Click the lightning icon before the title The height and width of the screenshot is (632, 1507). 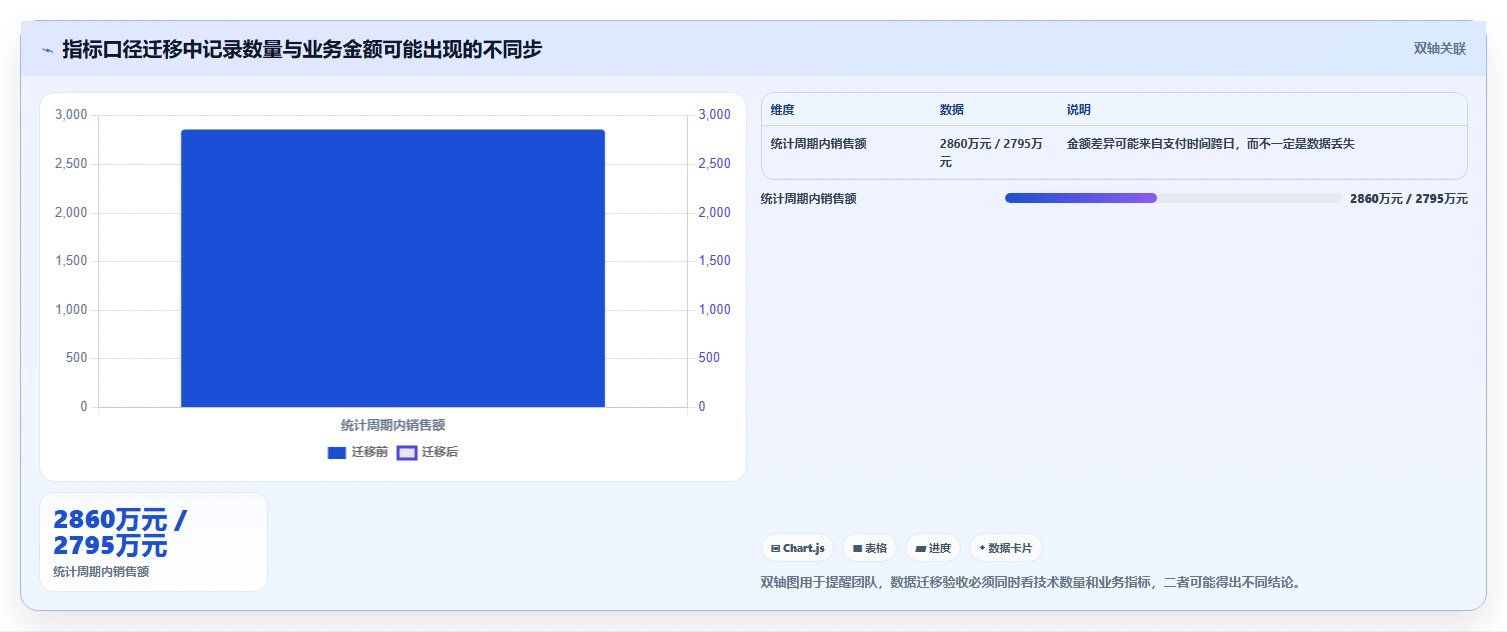pyautogui.click(x=47, y=50)
